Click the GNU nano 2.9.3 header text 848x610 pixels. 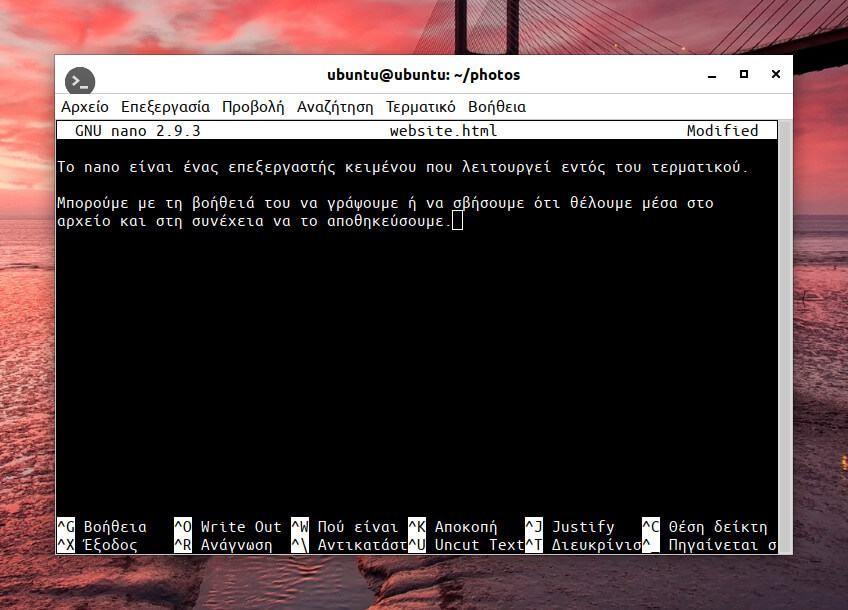[137, 131]
